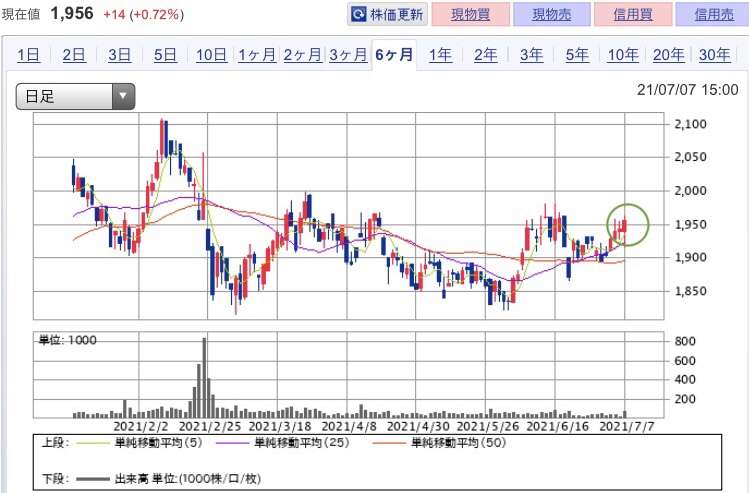
Task: Open 信用買 margin buy link
Action: [x=633, y=14]
